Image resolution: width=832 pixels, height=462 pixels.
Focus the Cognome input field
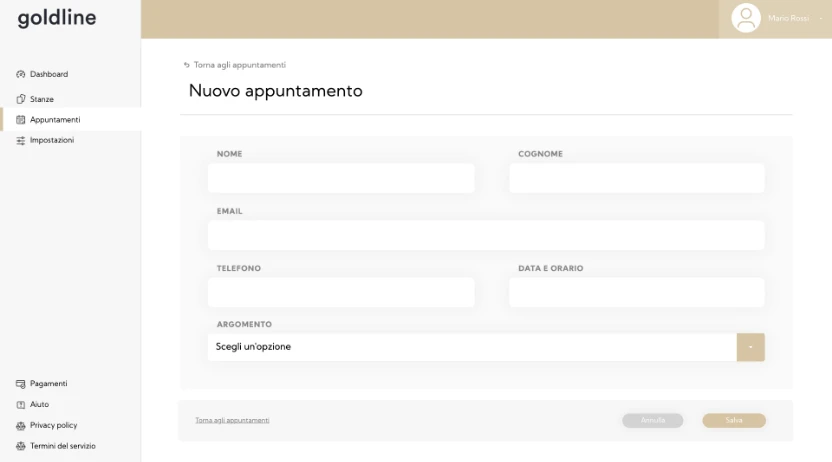coord(637,178)
